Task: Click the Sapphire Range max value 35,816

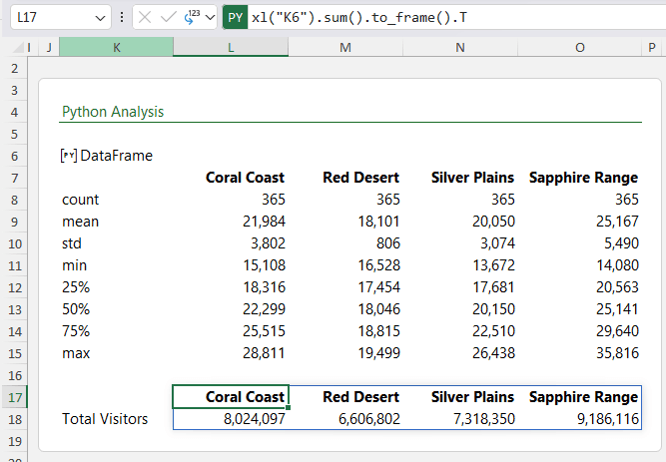Action: [x=618, y=353]
